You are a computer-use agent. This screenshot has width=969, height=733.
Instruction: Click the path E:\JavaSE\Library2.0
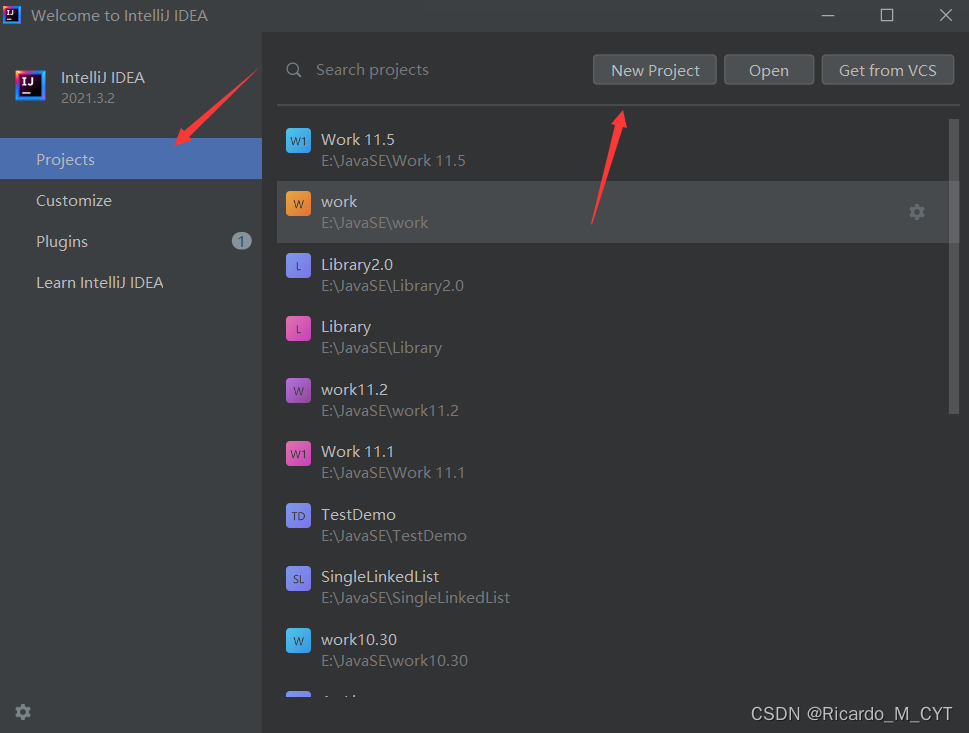(392, 286)
